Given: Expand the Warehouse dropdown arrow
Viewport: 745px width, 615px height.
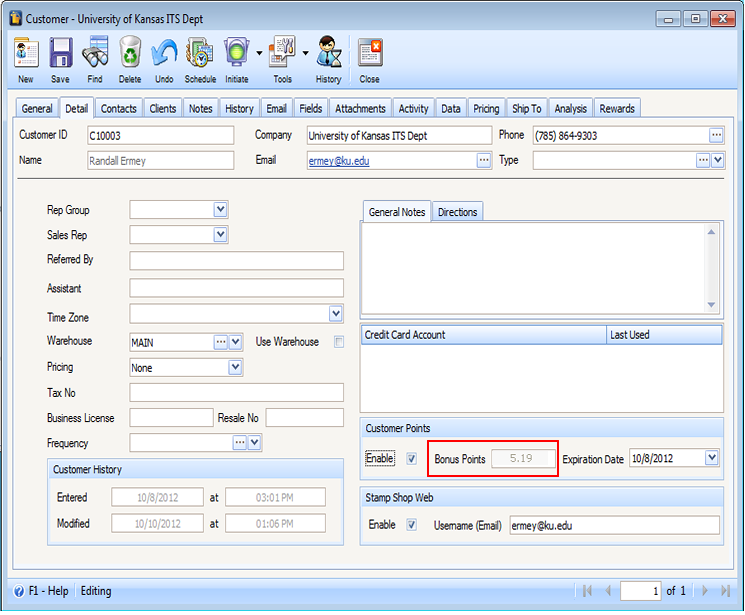Looking at the screenshot, I should [236, 342].
